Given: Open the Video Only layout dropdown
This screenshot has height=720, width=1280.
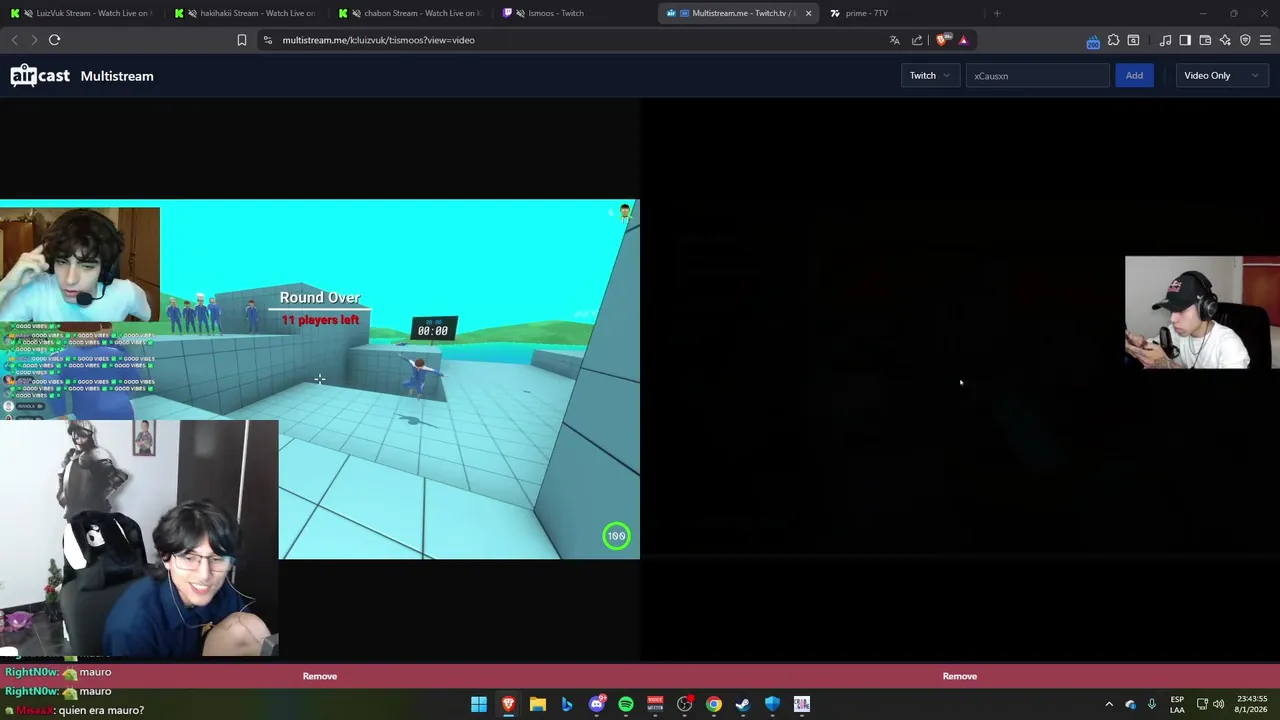Looking at the screenshot, I should [1221, 76].
